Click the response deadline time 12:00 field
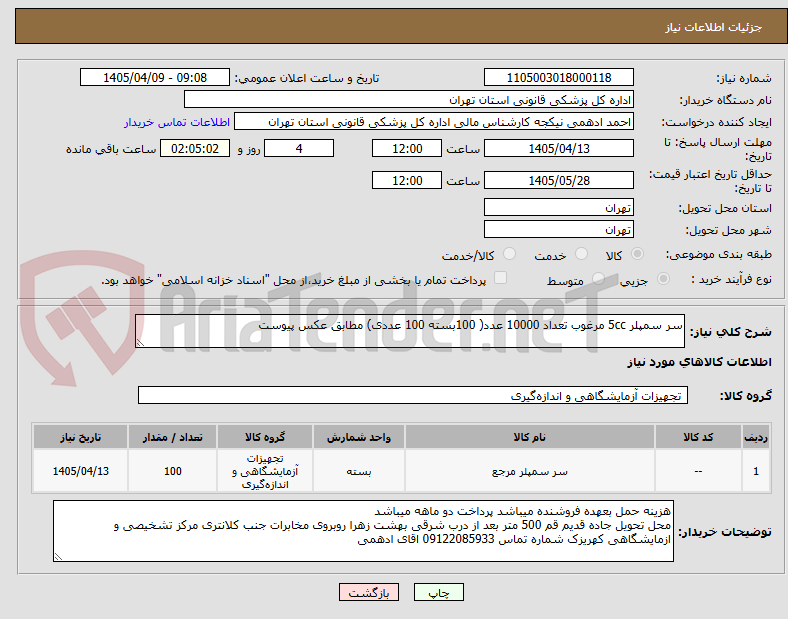The width and height of the screenshot is (788, 619). point(407,148)
